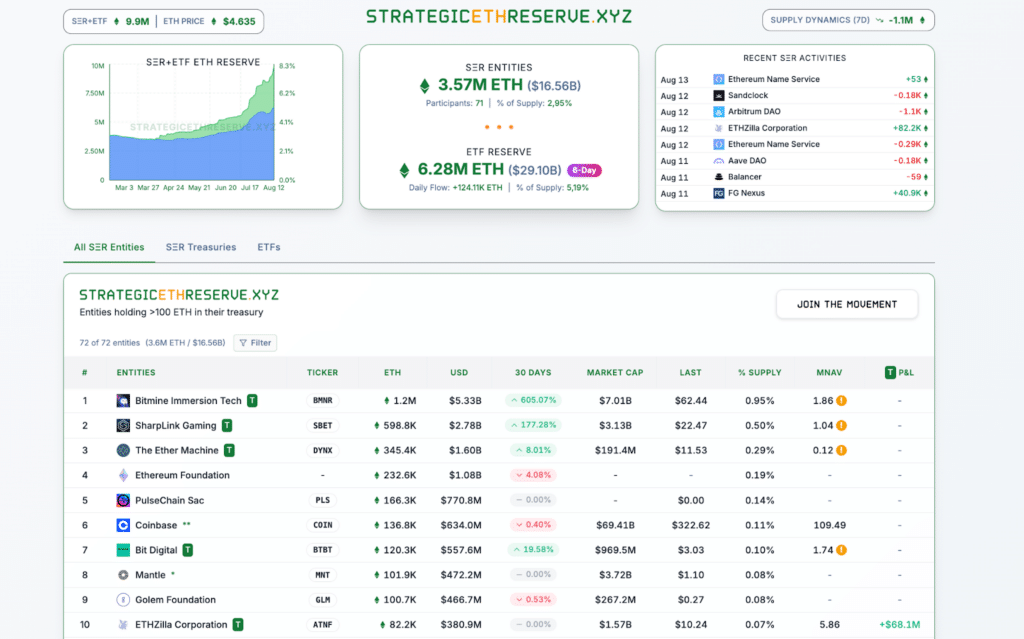Viewport: 1024px width, 639px height.
Task: Click the Ethereum Foundation logo icon
Action: click(123, 475)
